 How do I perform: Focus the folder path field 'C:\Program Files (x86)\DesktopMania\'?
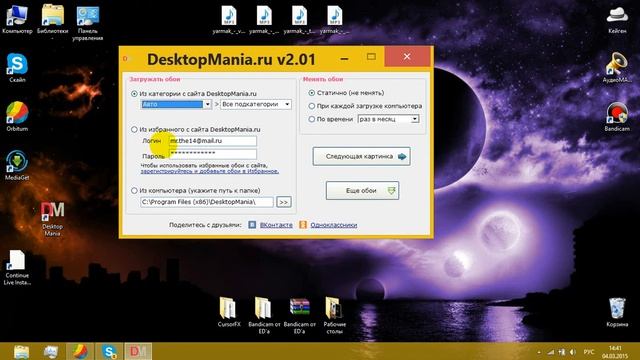pos(207,202)
